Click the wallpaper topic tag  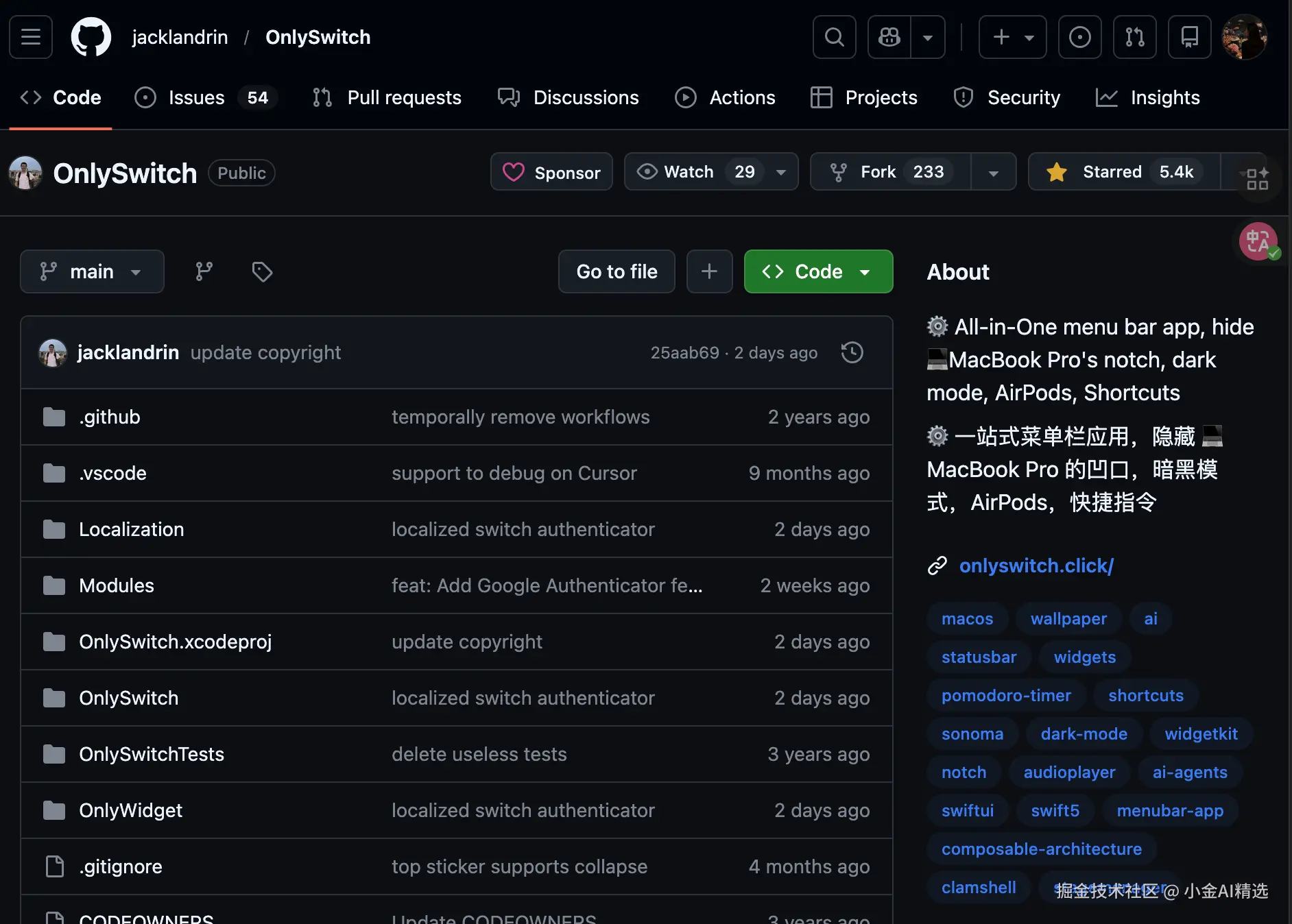1068,618
